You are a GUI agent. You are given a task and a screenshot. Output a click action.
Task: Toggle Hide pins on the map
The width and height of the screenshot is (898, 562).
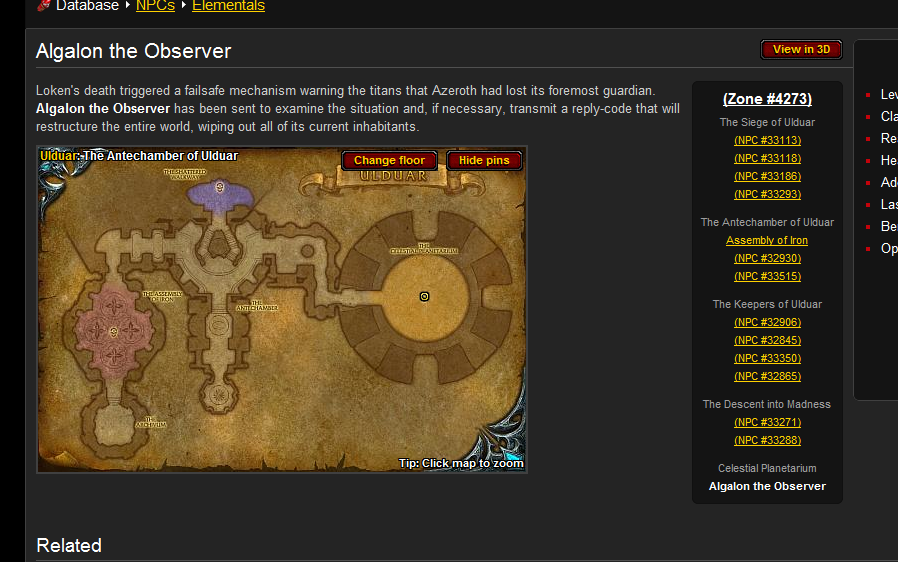tap(484, 160)
